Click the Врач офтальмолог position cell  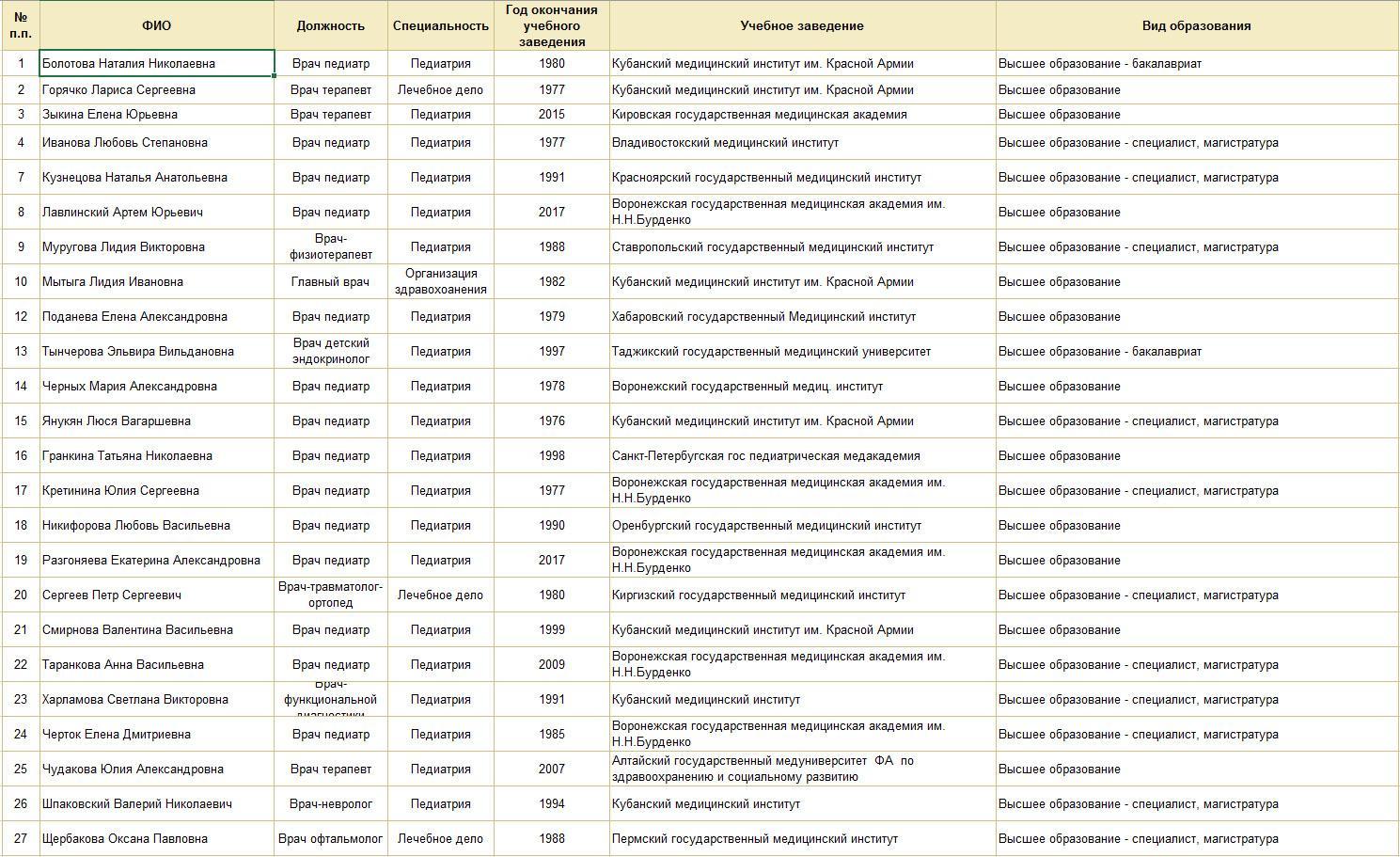click(x=331, y=839)
